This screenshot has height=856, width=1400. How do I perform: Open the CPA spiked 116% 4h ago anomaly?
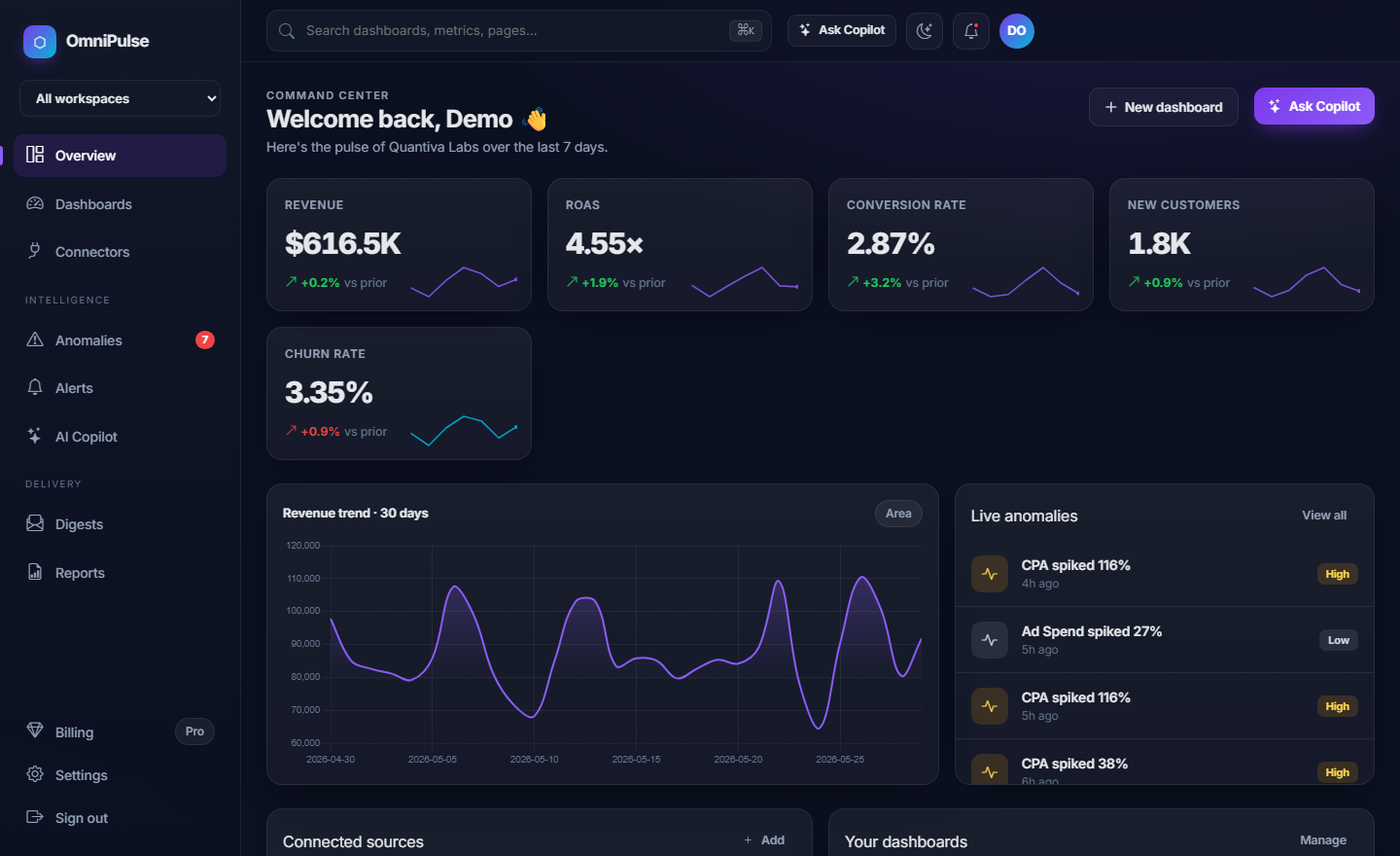pos(1165,574)
